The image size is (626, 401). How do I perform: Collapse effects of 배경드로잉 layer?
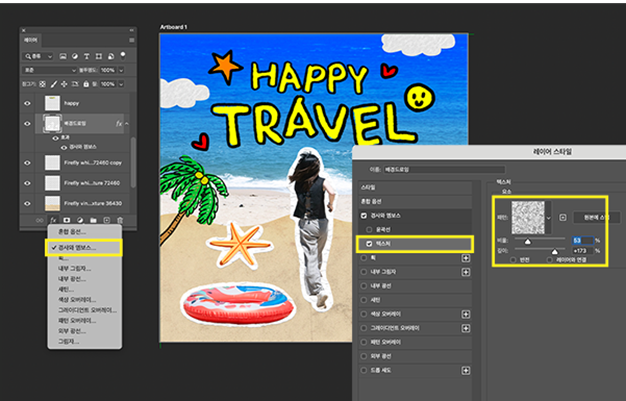[127, 124]
